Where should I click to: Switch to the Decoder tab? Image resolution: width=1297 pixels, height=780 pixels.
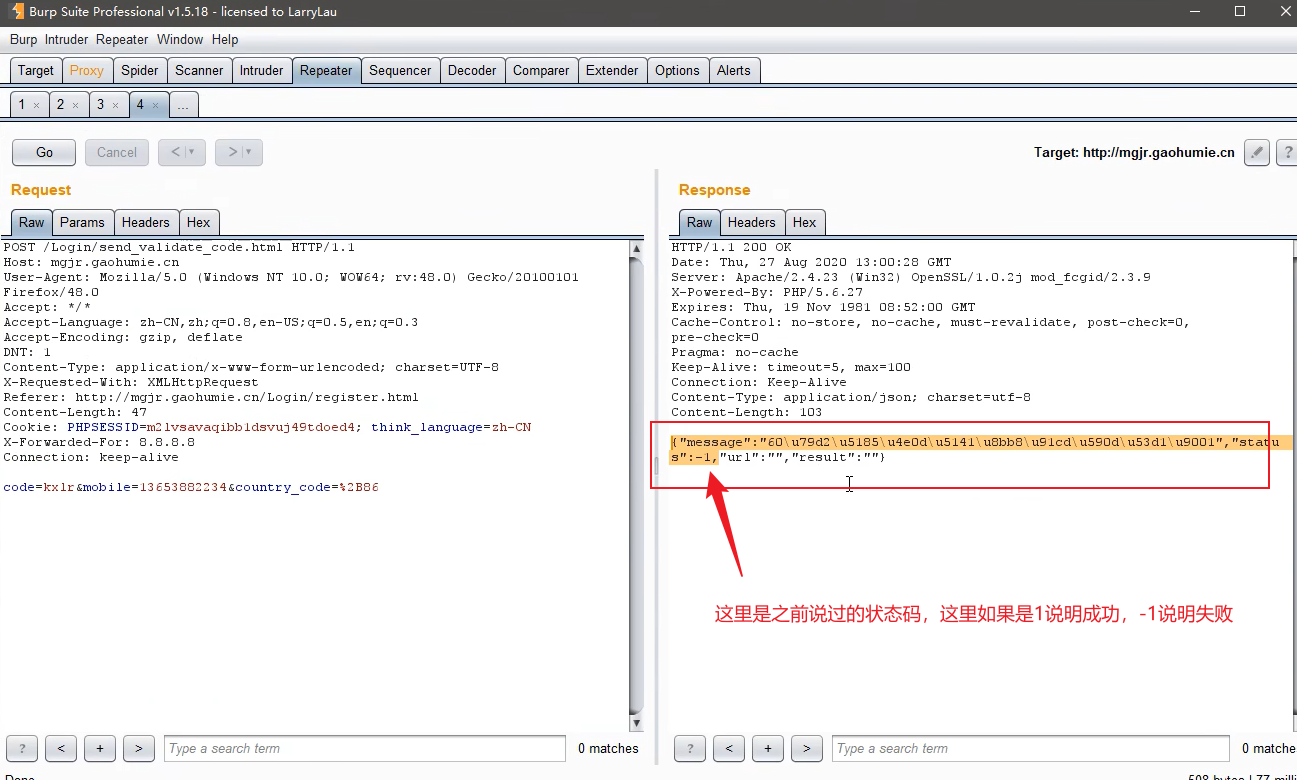472,70
